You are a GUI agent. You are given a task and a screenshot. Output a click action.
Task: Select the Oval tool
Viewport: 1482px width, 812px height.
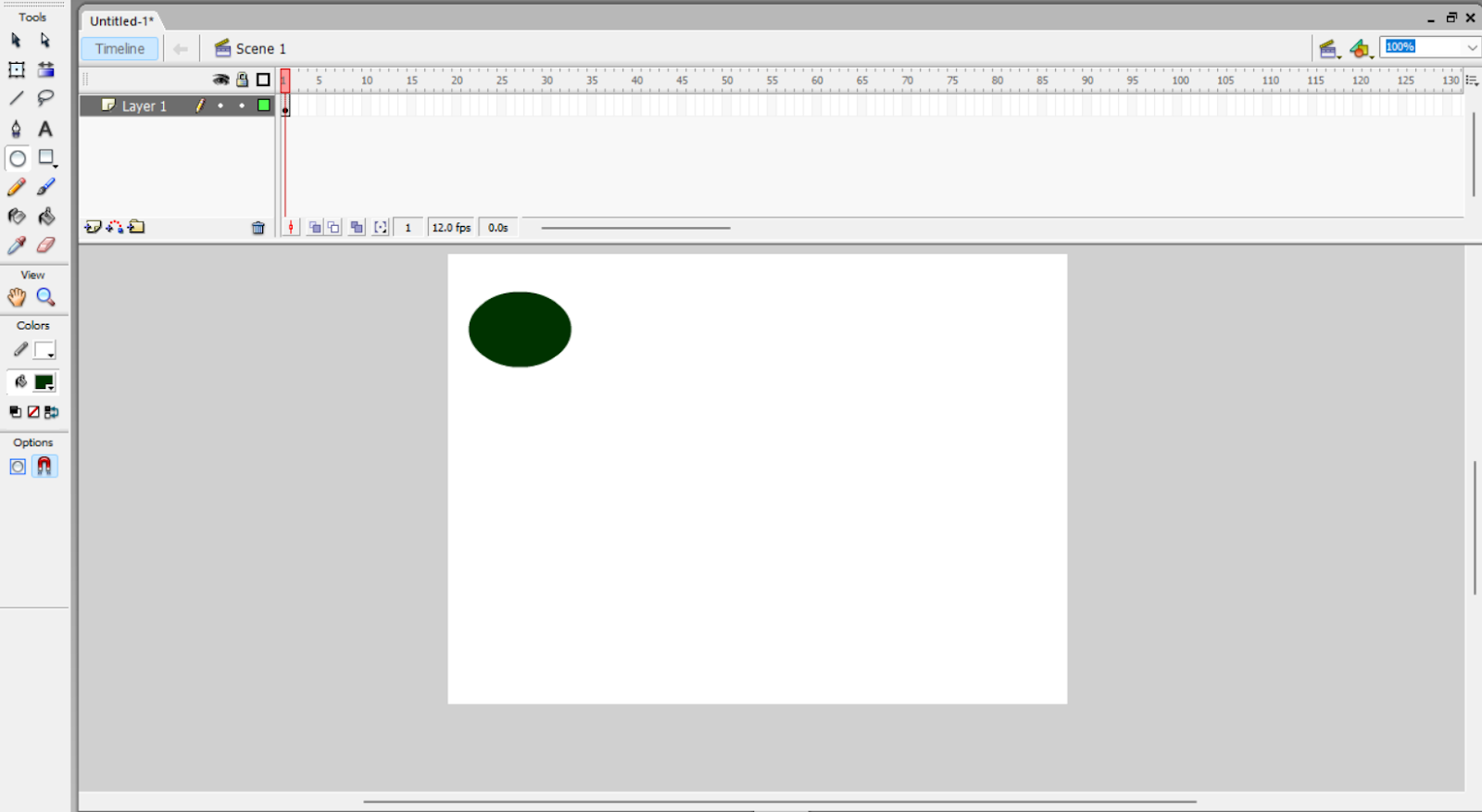point(18,158)
